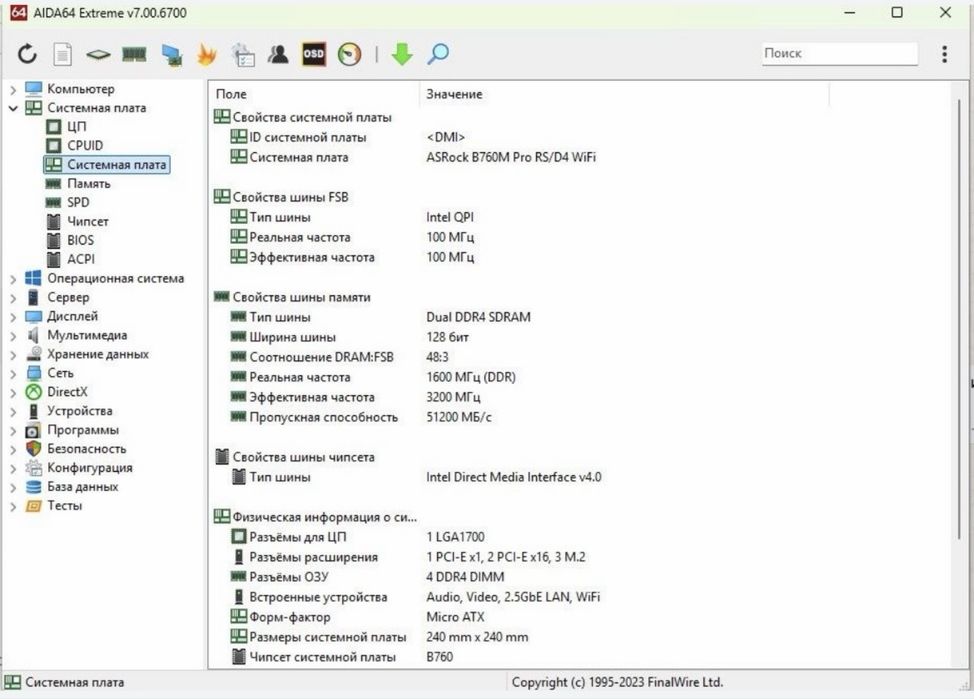974x699 pixels.
Task: Click the shield icon beside Безопасность
Action: point(33,449)
